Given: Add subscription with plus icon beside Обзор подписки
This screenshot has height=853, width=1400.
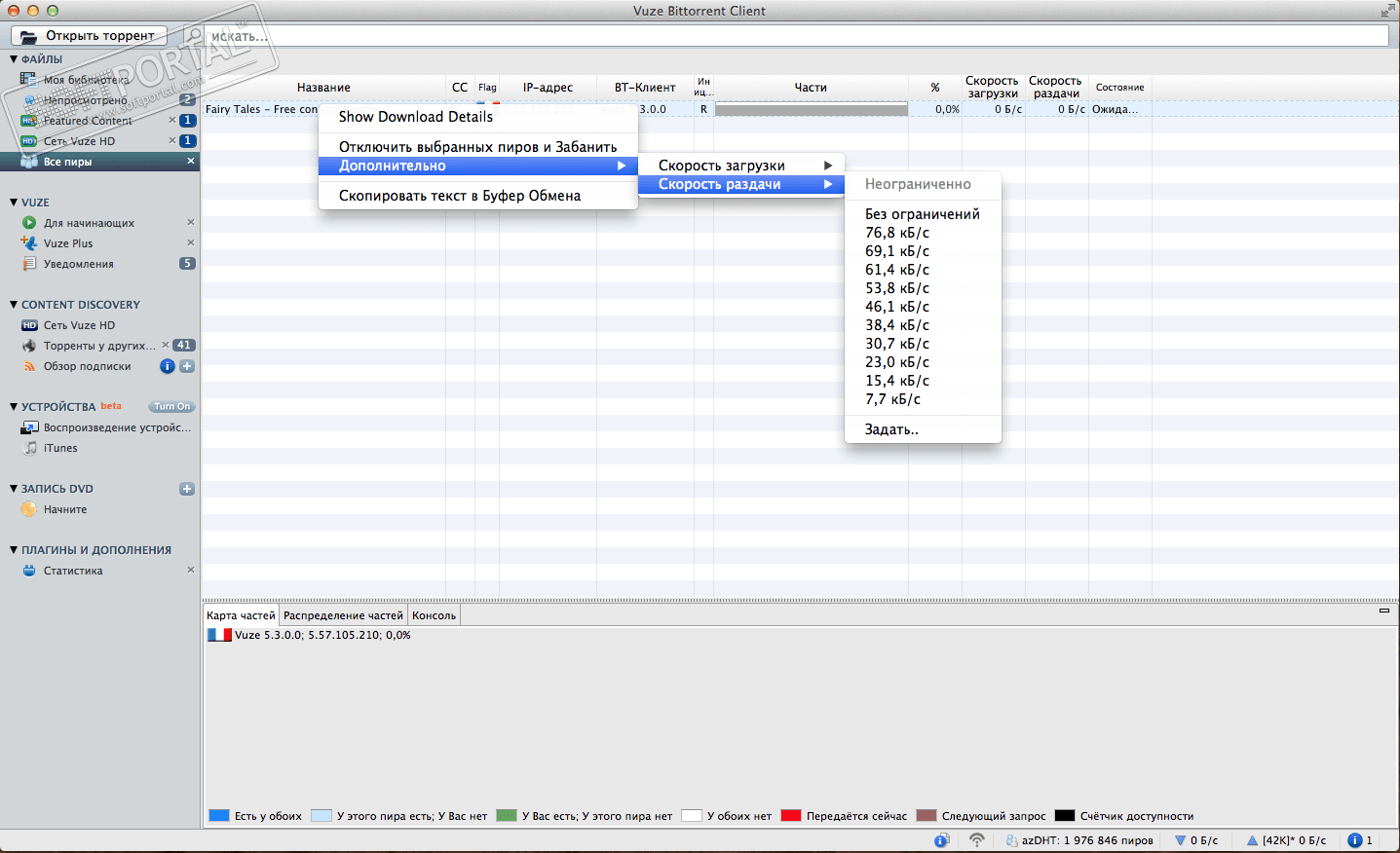Looking at the screenshot, I should pyautogui.click(x=187, y=366).
